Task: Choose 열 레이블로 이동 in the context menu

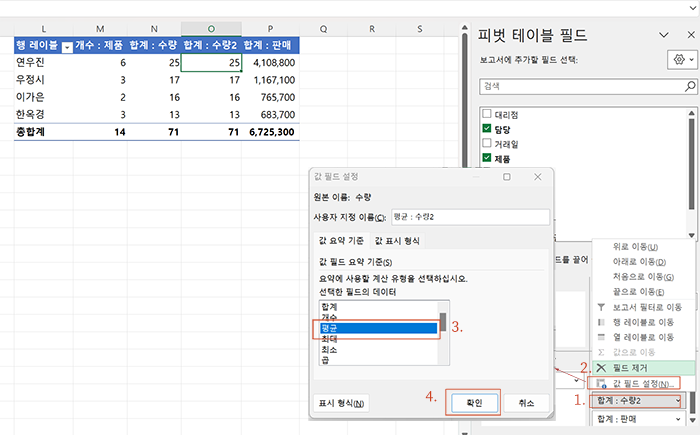Action: (x=643, y=337)
